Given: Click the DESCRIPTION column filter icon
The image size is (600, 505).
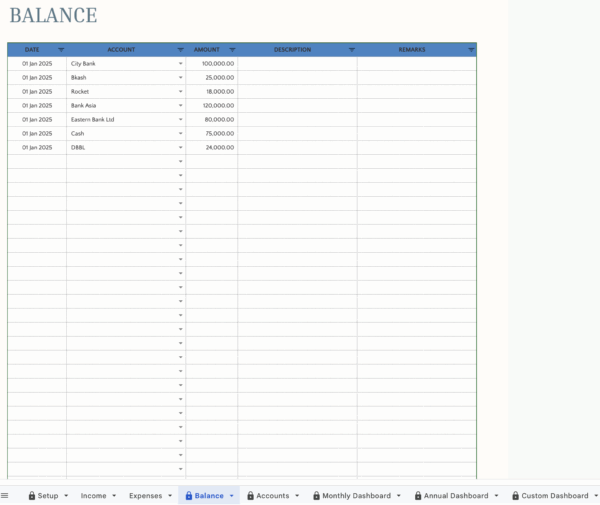Looking at the screenshot, I should click(352, 49).
